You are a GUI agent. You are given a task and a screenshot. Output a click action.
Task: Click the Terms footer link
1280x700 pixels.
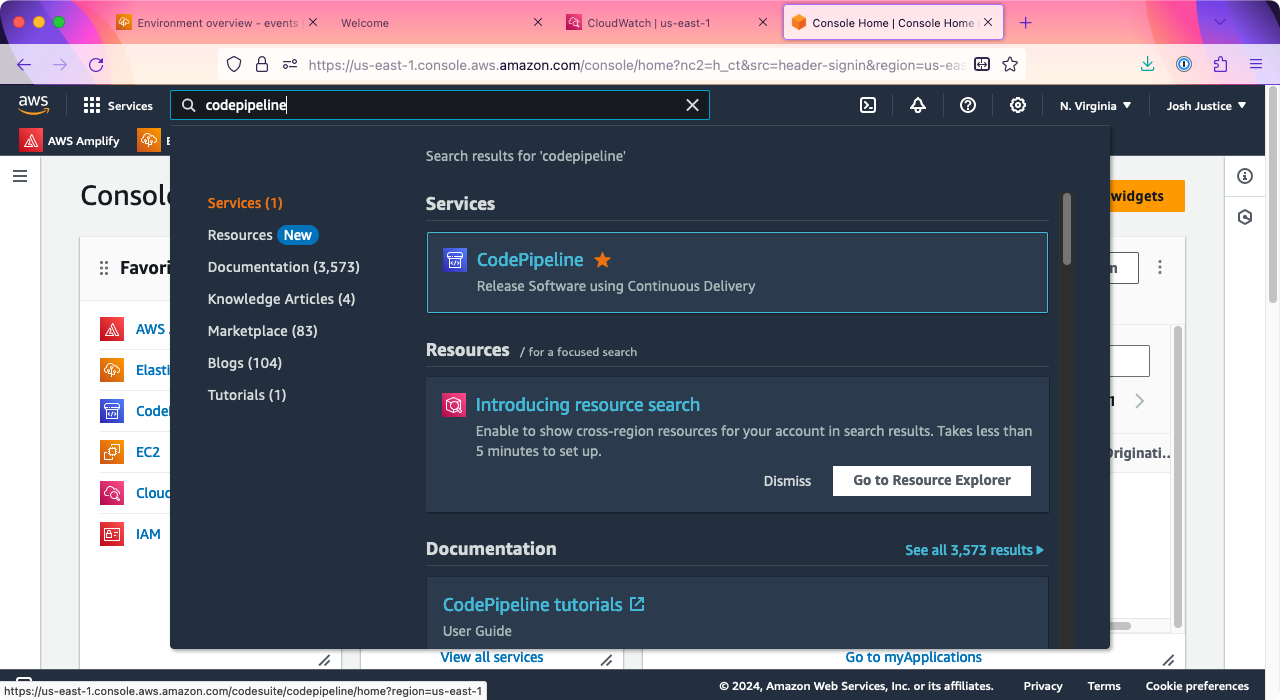pyautogui.click(x=1104, y=686)
